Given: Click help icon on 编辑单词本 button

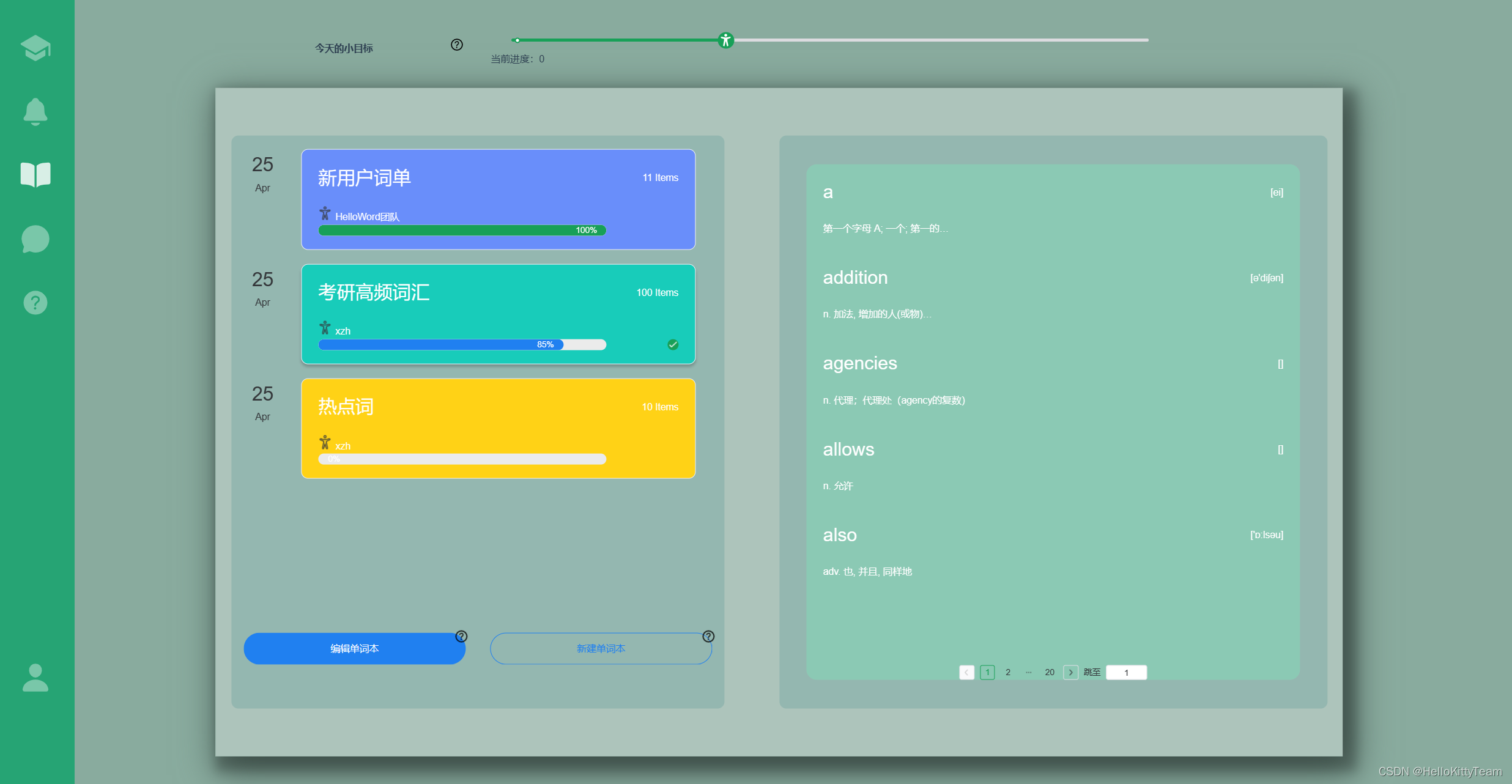Looking at the screenshot, I should click(x=462, y=637).
